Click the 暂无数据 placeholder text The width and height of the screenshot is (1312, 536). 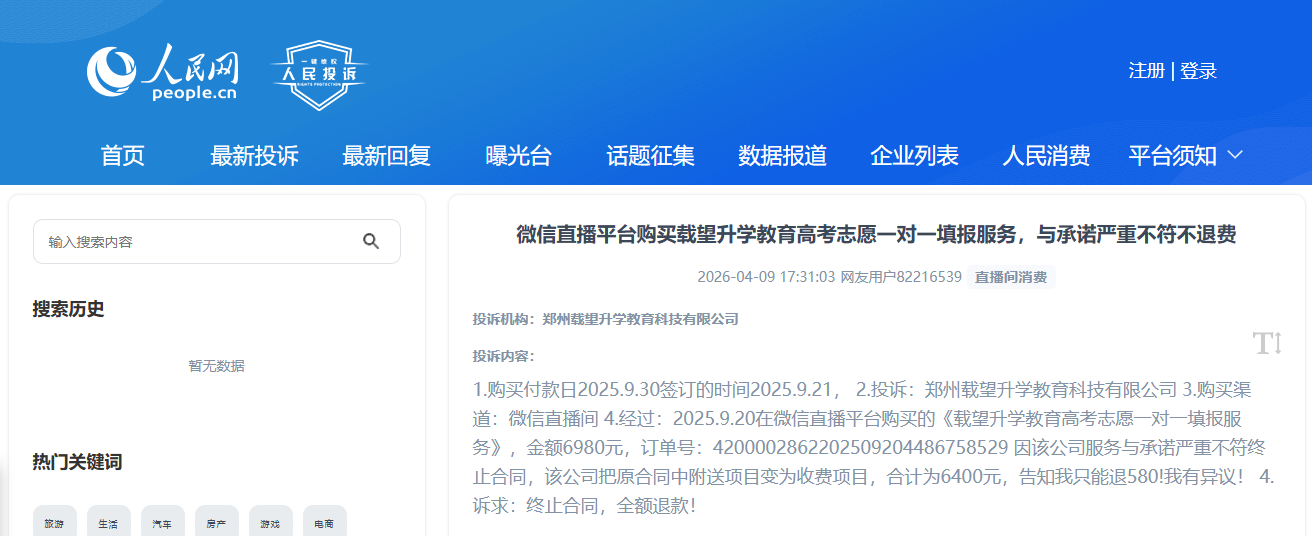pos(216,366)
